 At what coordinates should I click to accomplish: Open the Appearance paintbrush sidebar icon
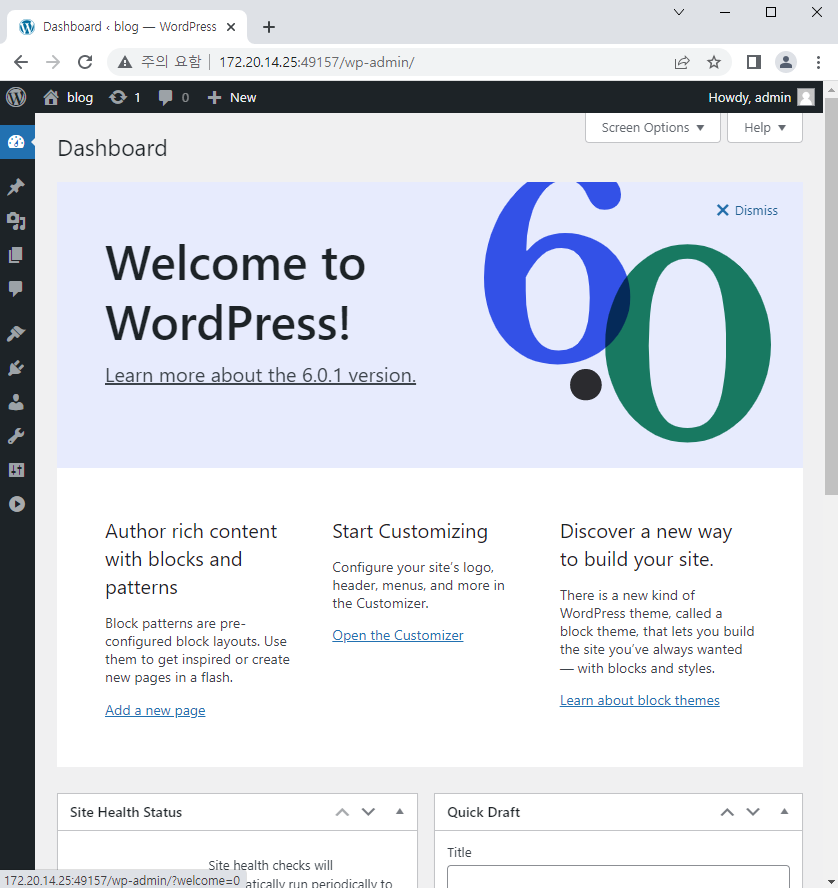point(16,334)
